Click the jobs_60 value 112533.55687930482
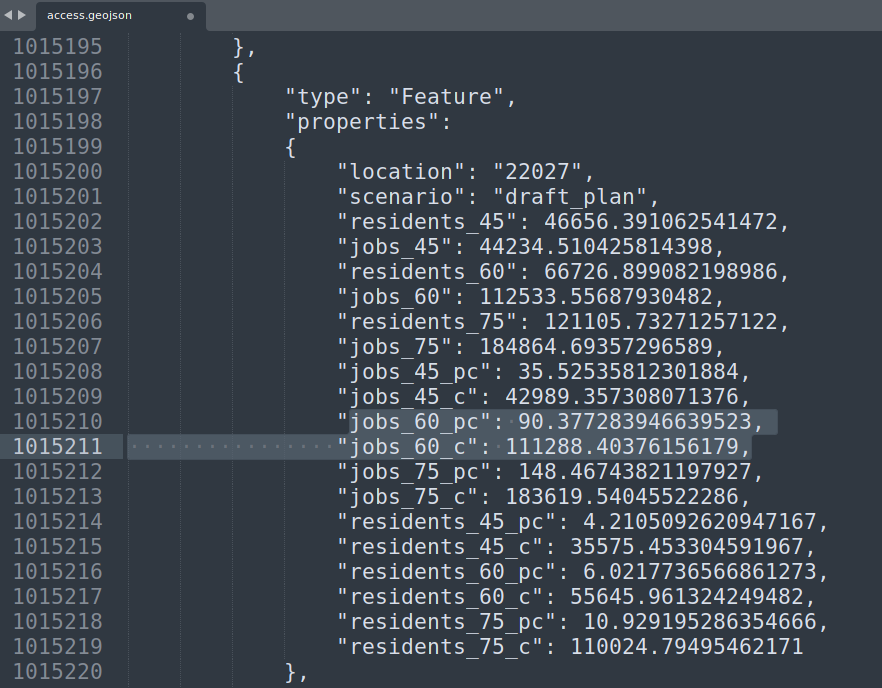 pos(596,296)
